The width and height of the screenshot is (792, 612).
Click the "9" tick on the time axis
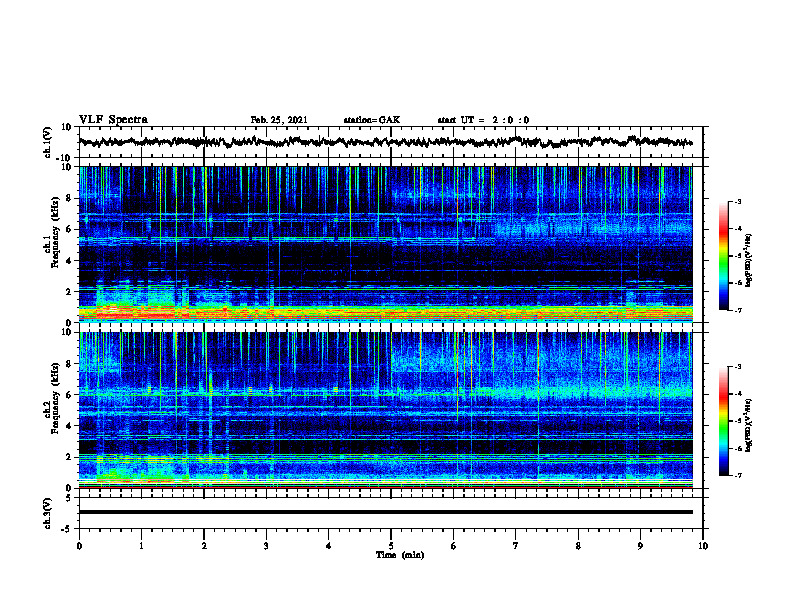pyautogui.click(x=640, y=546)
